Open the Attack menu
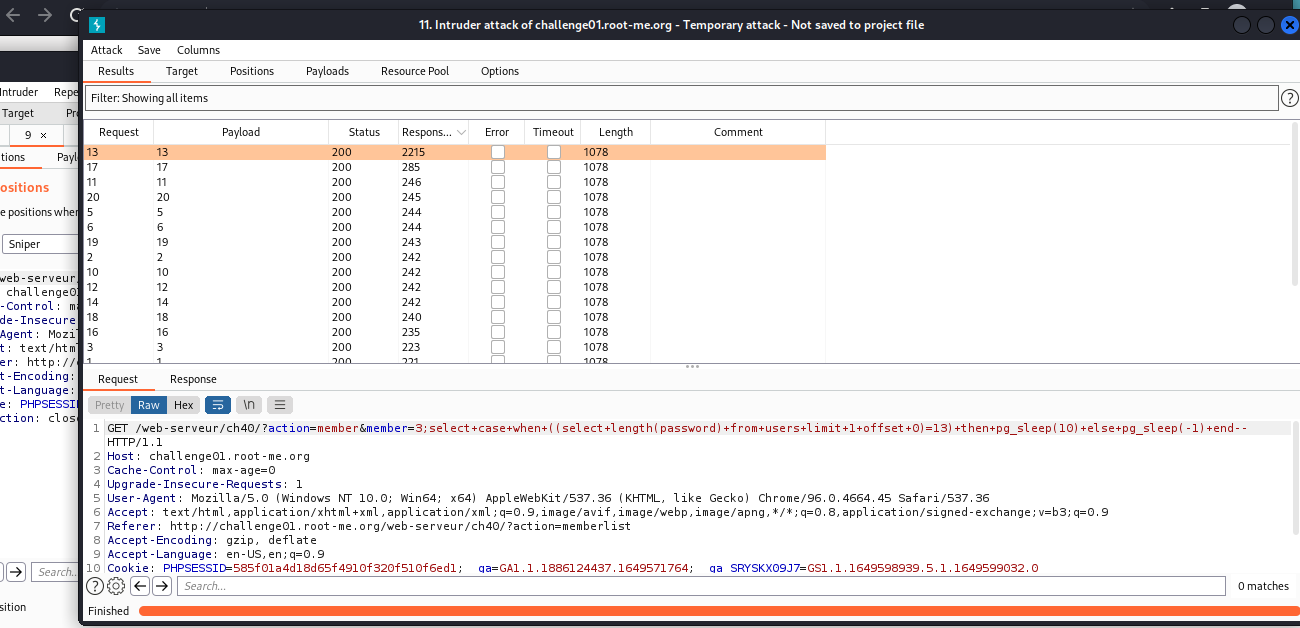The width and height of the screenshot is (1300, 628). [x=107, y=50]
